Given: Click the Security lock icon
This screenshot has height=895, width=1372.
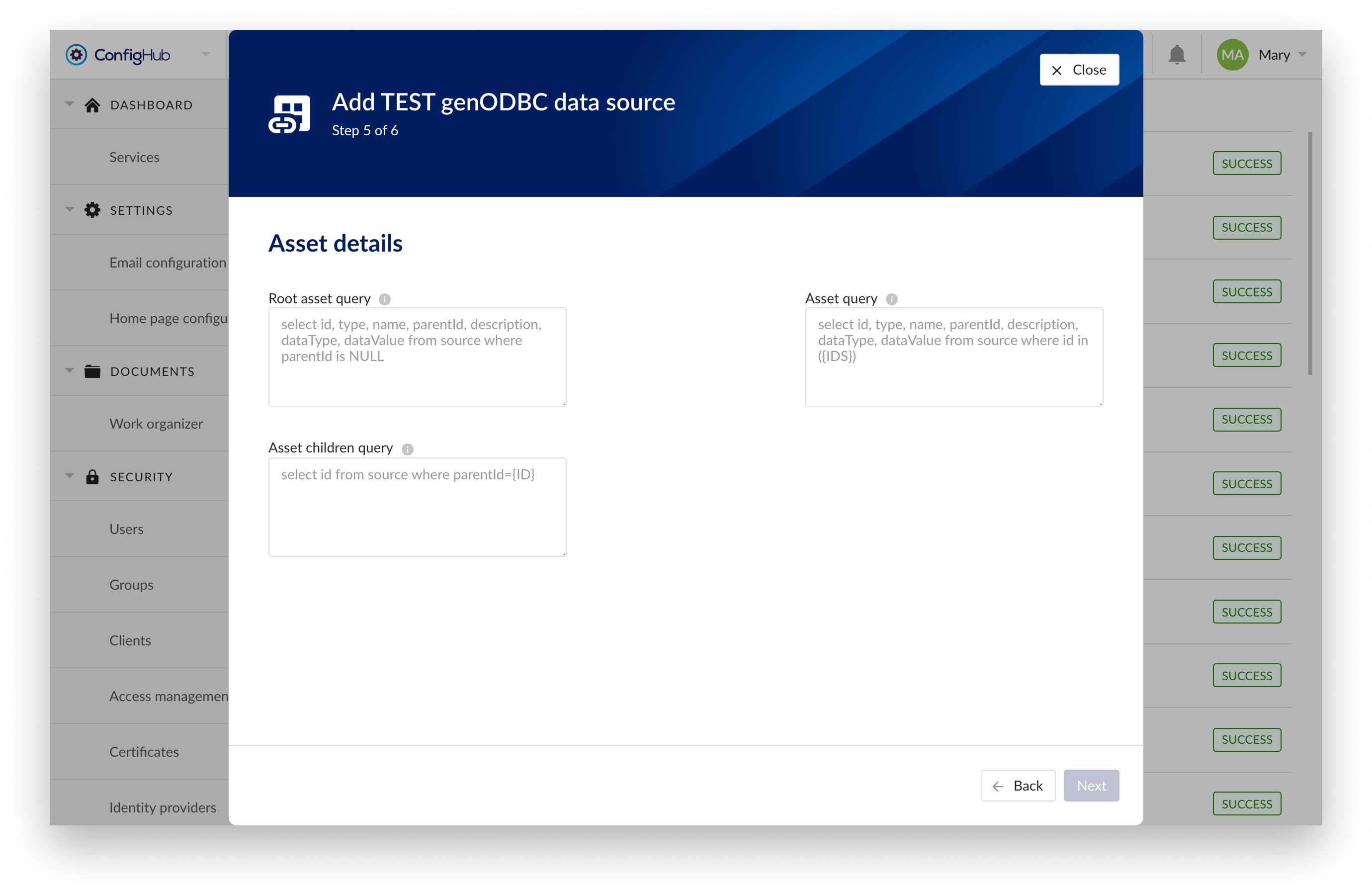Looking at the screenshot, I should pyautogui.click(x=92, y=477).
